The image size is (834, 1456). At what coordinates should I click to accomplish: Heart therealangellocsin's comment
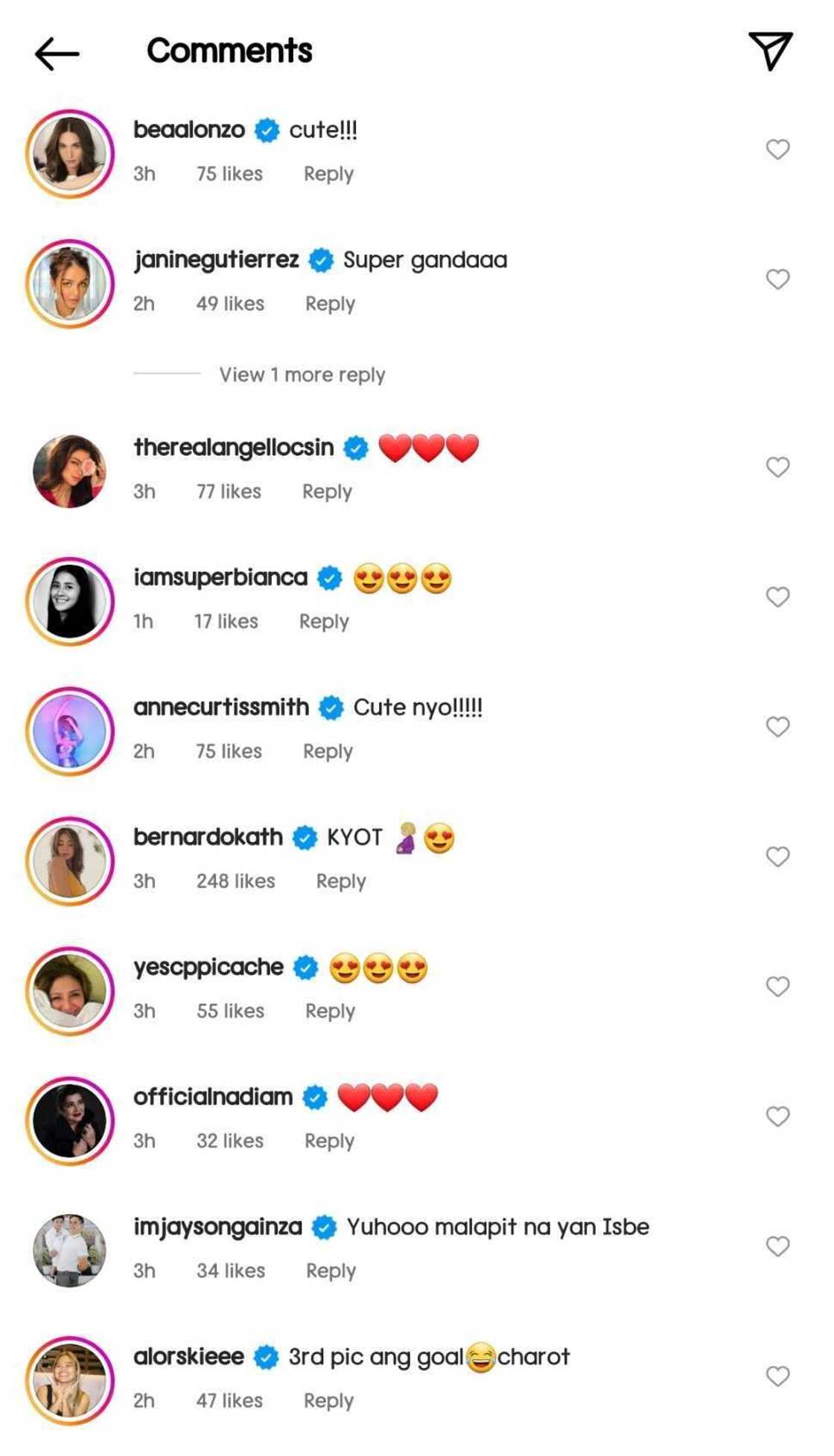[777, 467]
